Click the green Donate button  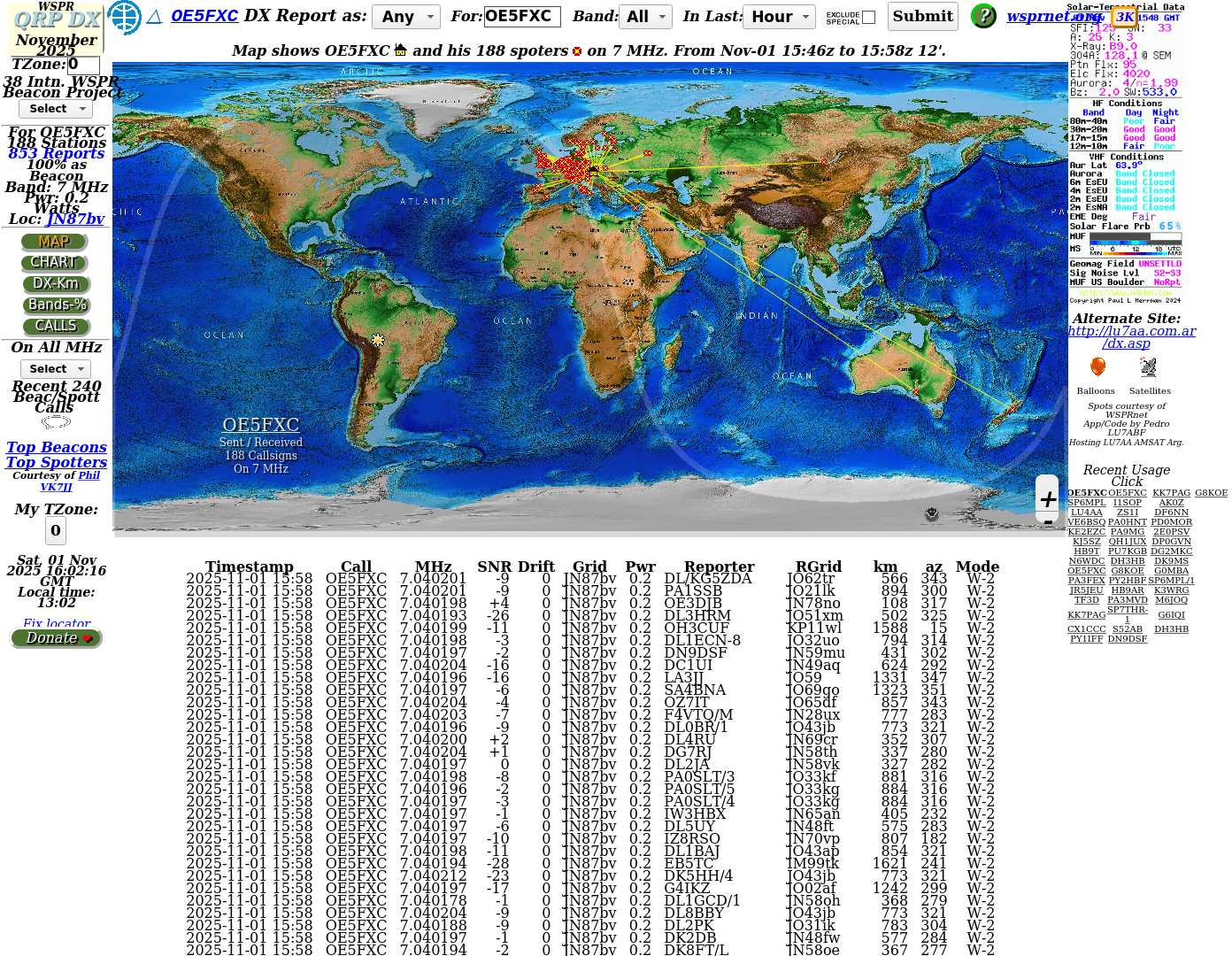pyautogui.click(x=57, y=638)
